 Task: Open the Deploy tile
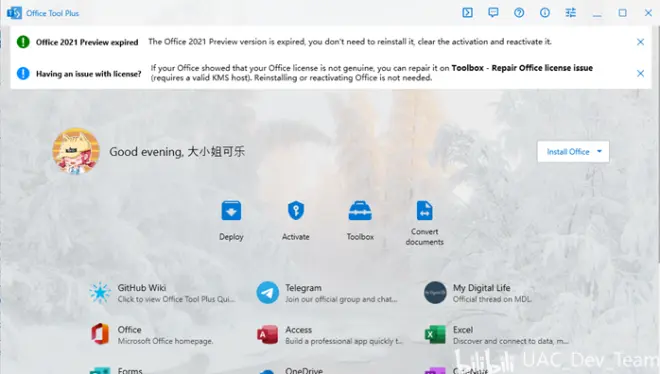click(x=231, y=221)
